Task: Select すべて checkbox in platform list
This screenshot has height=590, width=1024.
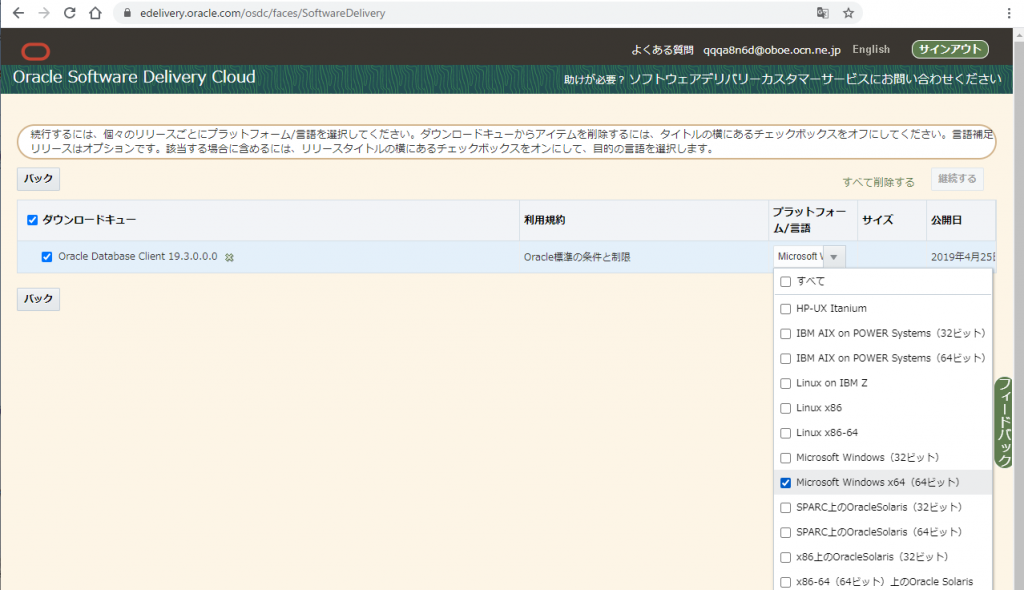Action: pos(785,282)
